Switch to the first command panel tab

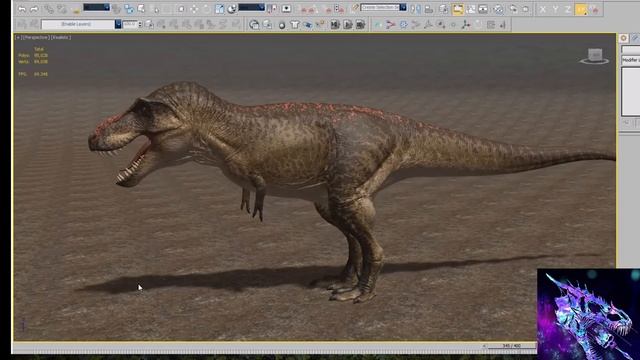pyautogui.click(x=623, y=38)
